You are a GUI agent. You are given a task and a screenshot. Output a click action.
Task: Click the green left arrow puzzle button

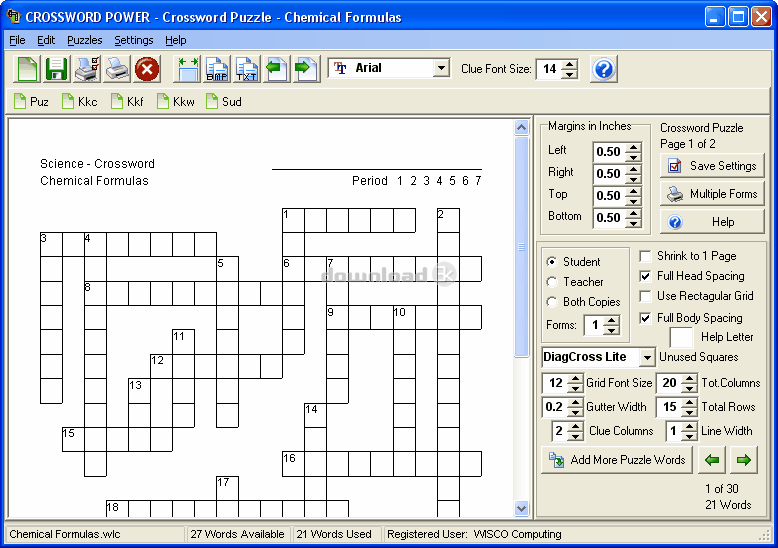click(712, 460)
